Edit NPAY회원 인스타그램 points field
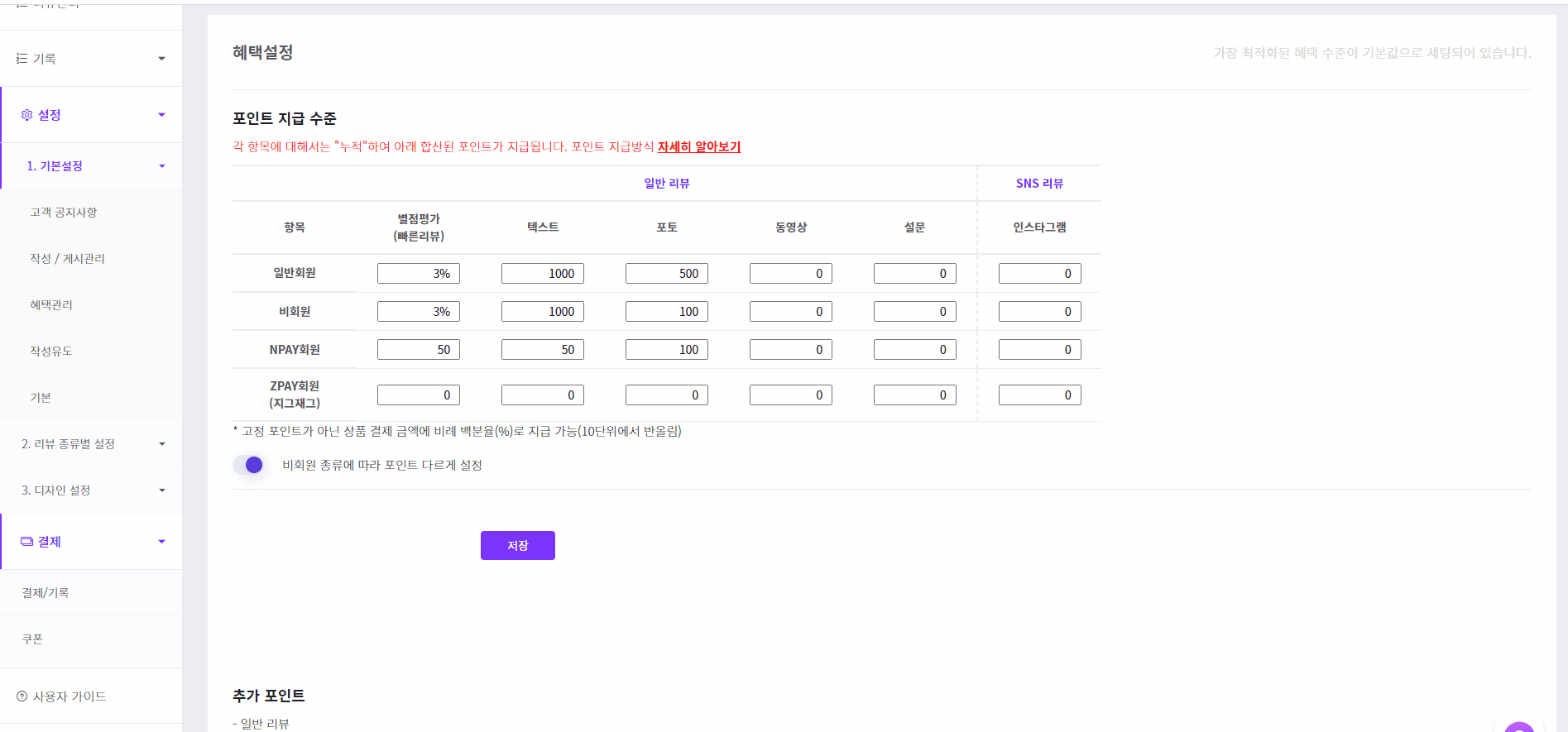The image size is (1568, 732). 1040,350
